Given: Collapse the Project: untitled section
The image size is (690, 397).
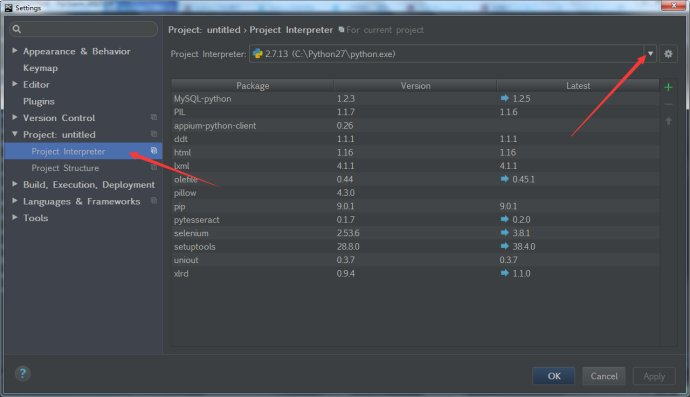Looking at the screenshot, I should [15, 133].
